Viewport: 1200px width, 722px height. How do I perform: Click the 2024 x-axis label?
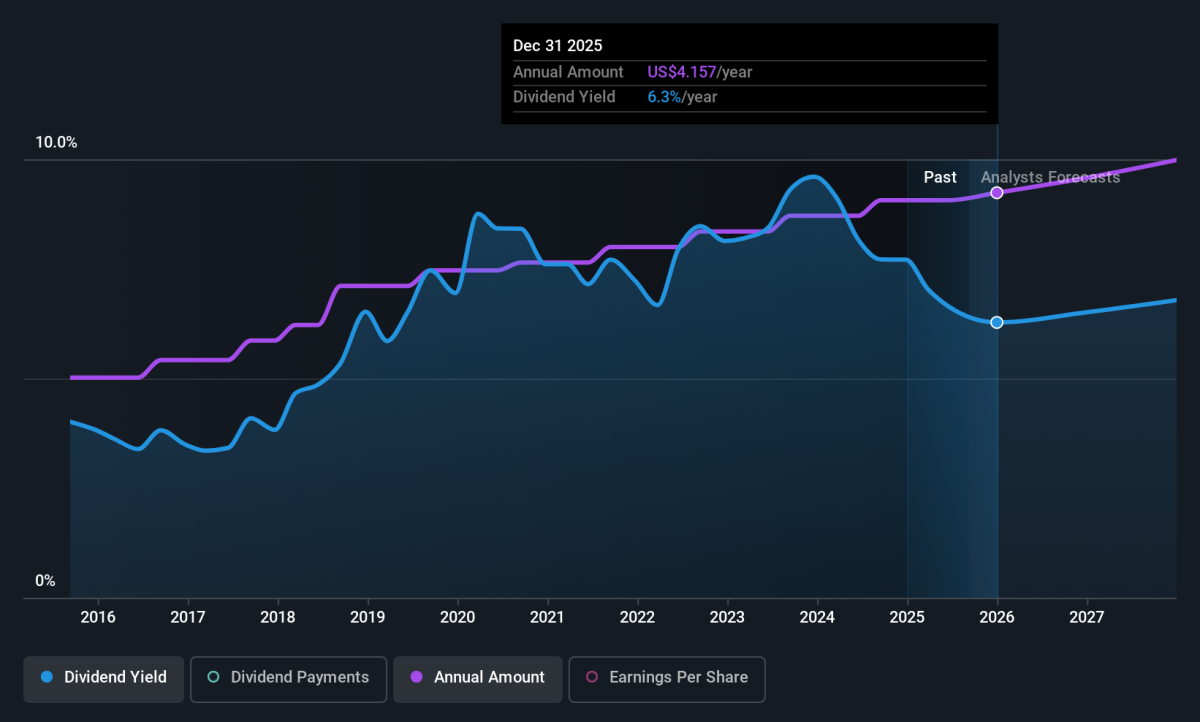(x=817, y=616)
